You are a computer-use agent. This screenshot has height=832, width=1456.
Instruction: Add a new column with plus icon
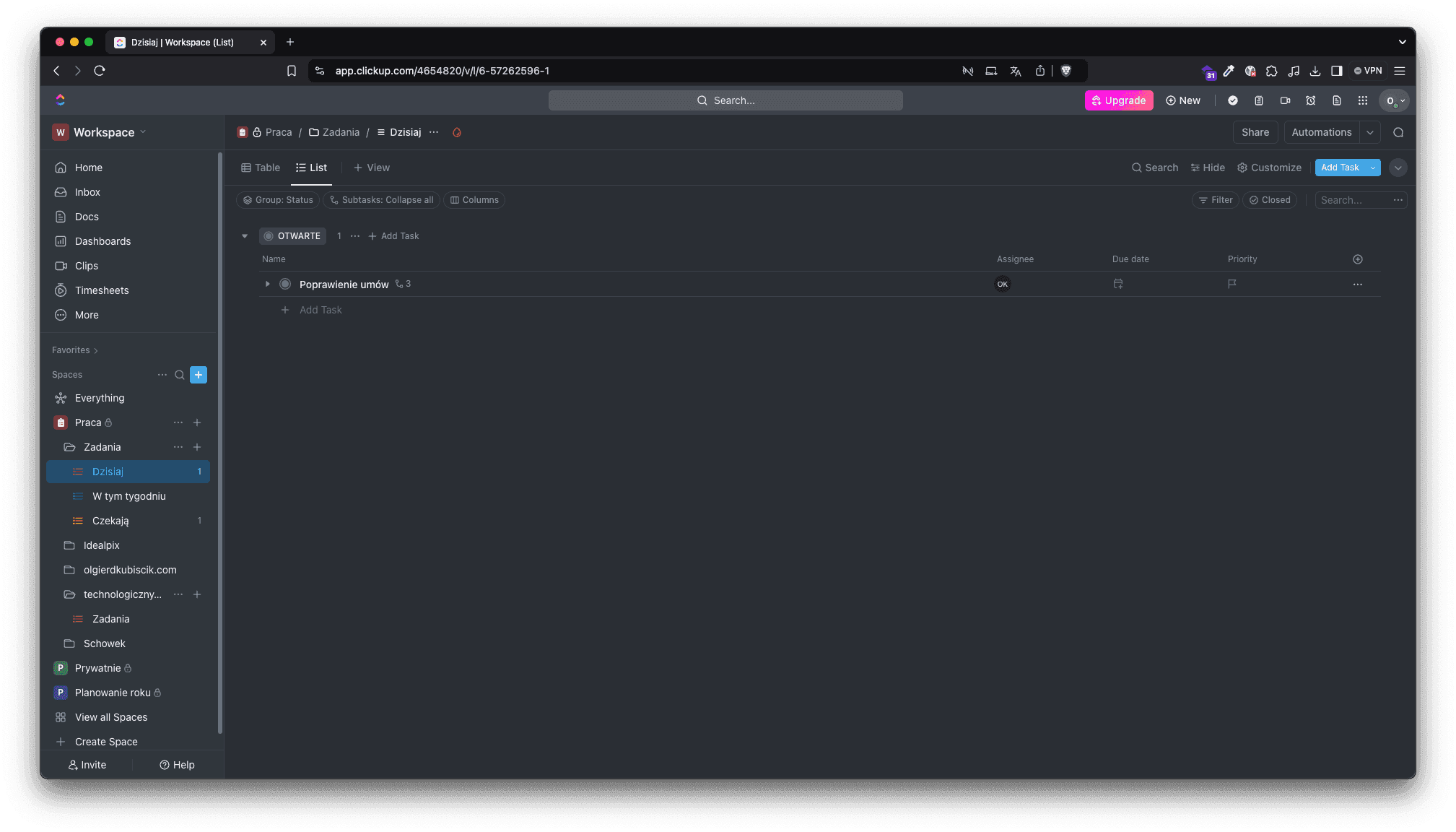[x=1357, y=259]
